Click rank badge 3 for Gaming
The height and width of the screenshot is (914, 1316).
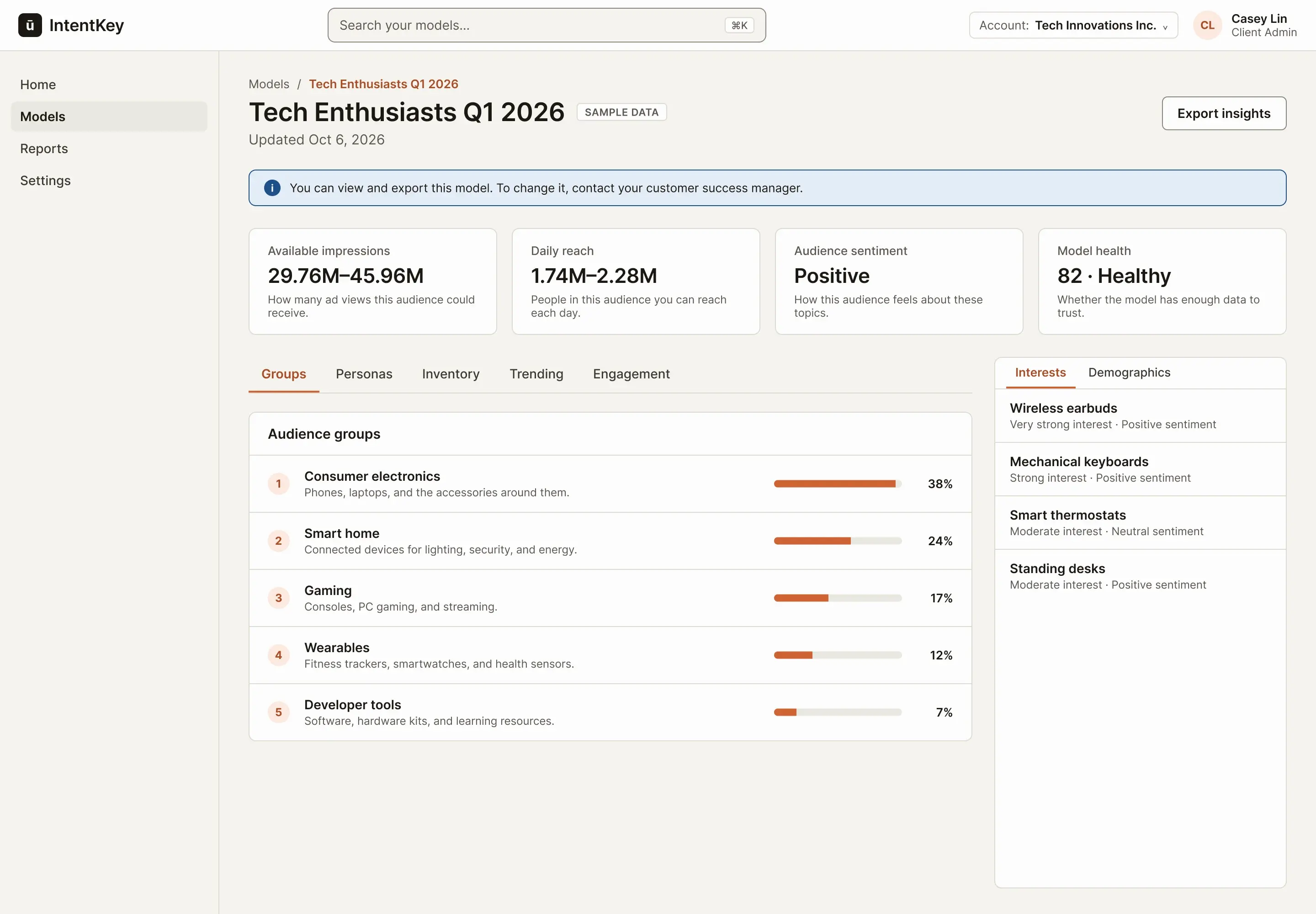point(278,598)
